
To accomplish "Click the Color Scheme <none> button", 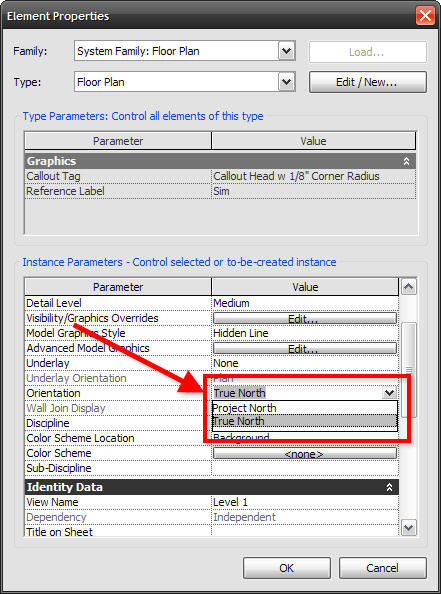I will (305, 453).
